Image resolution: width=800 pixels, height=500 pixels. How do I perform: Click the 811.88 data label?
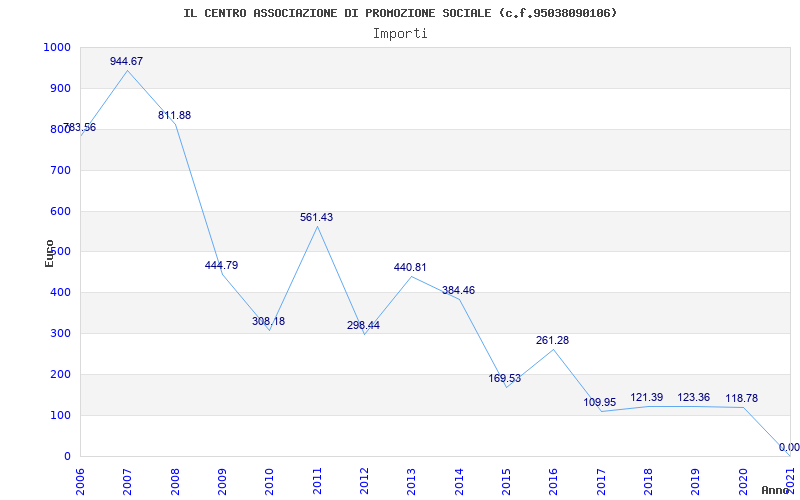tap(174, 115)
